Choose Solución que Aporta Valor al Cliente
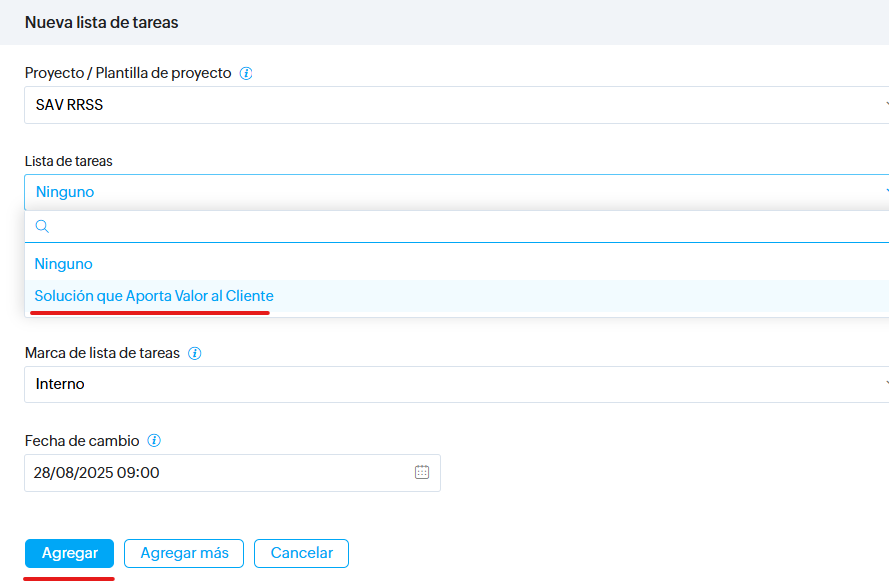 154,296
